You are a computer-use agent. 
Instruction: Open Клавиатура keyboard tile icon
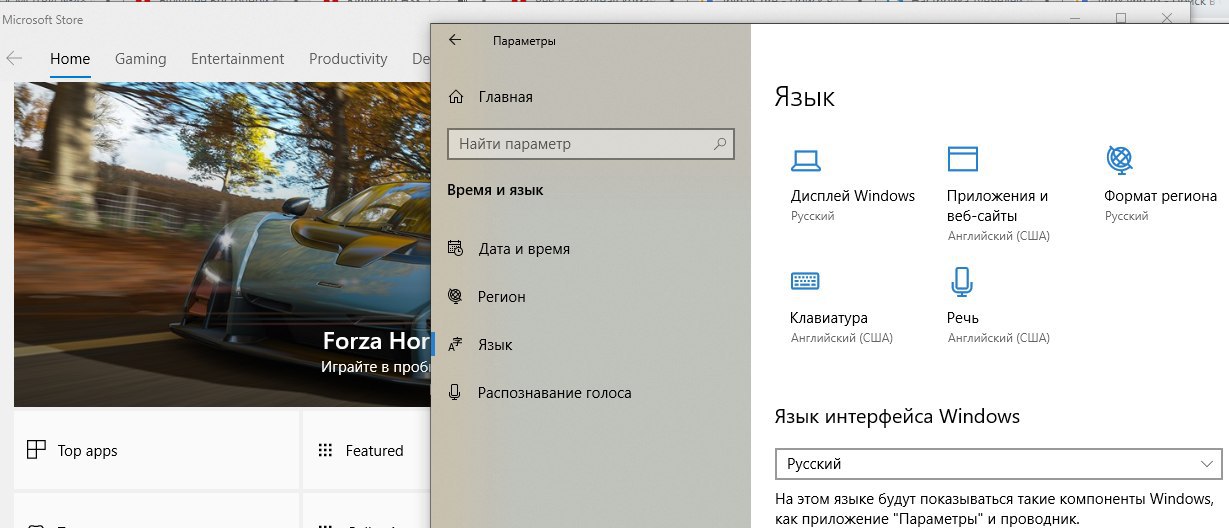(x=805, y=281)
